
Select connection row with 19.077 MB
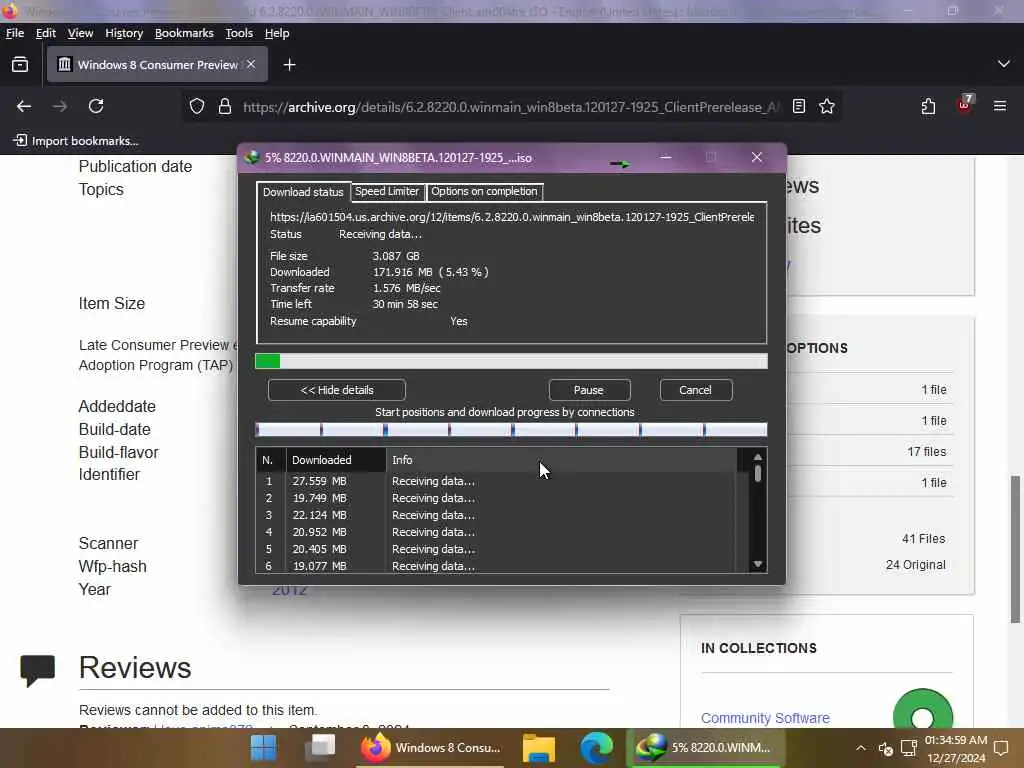click(496, 566)
